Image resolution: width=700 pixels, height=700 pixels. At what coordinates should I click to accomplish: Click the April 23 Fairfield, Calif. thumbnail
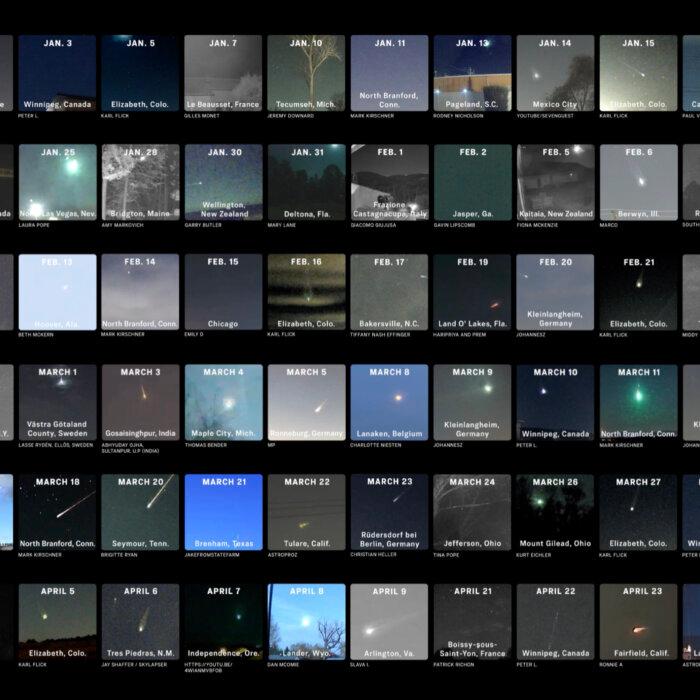(638, 622)
